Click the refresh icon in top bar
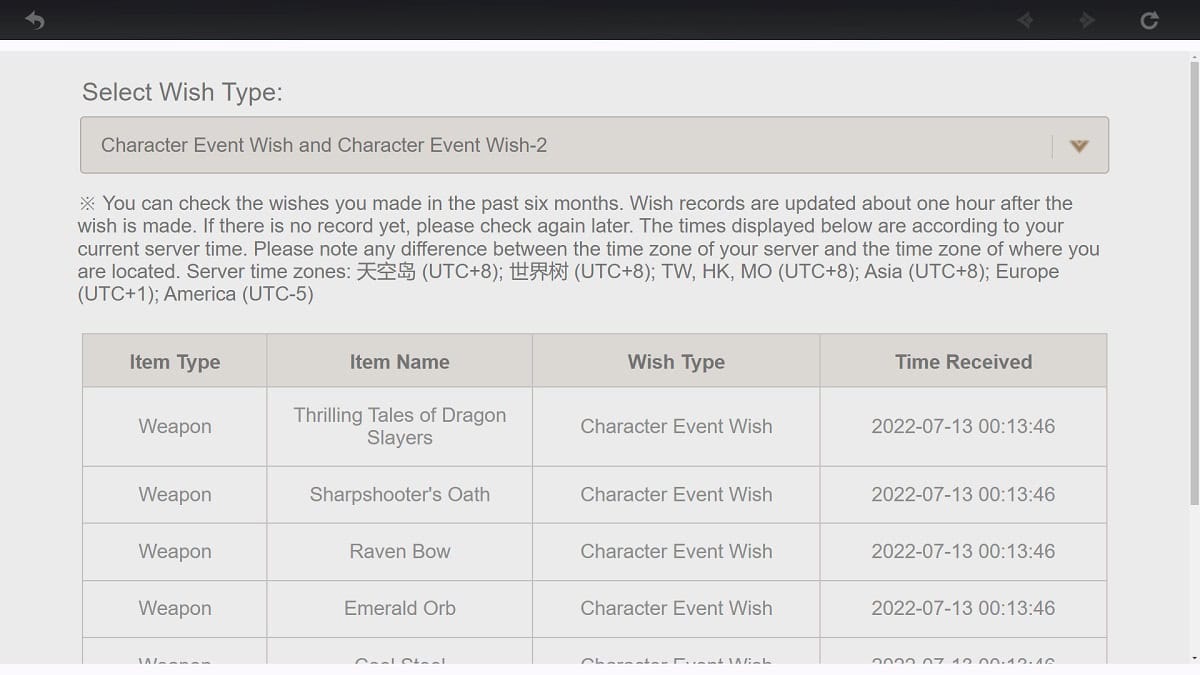 pos(1150,20)
